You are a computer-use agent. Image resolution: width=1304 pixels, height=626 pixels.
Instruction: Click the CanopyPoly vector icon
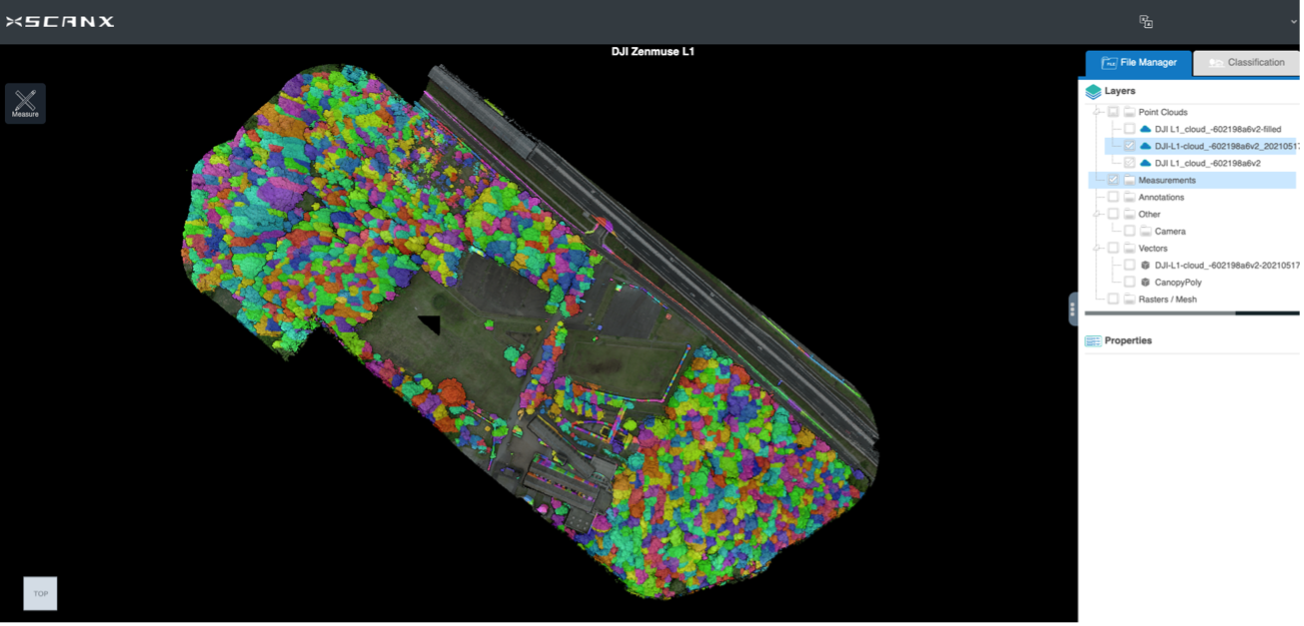click(1145, 282)
